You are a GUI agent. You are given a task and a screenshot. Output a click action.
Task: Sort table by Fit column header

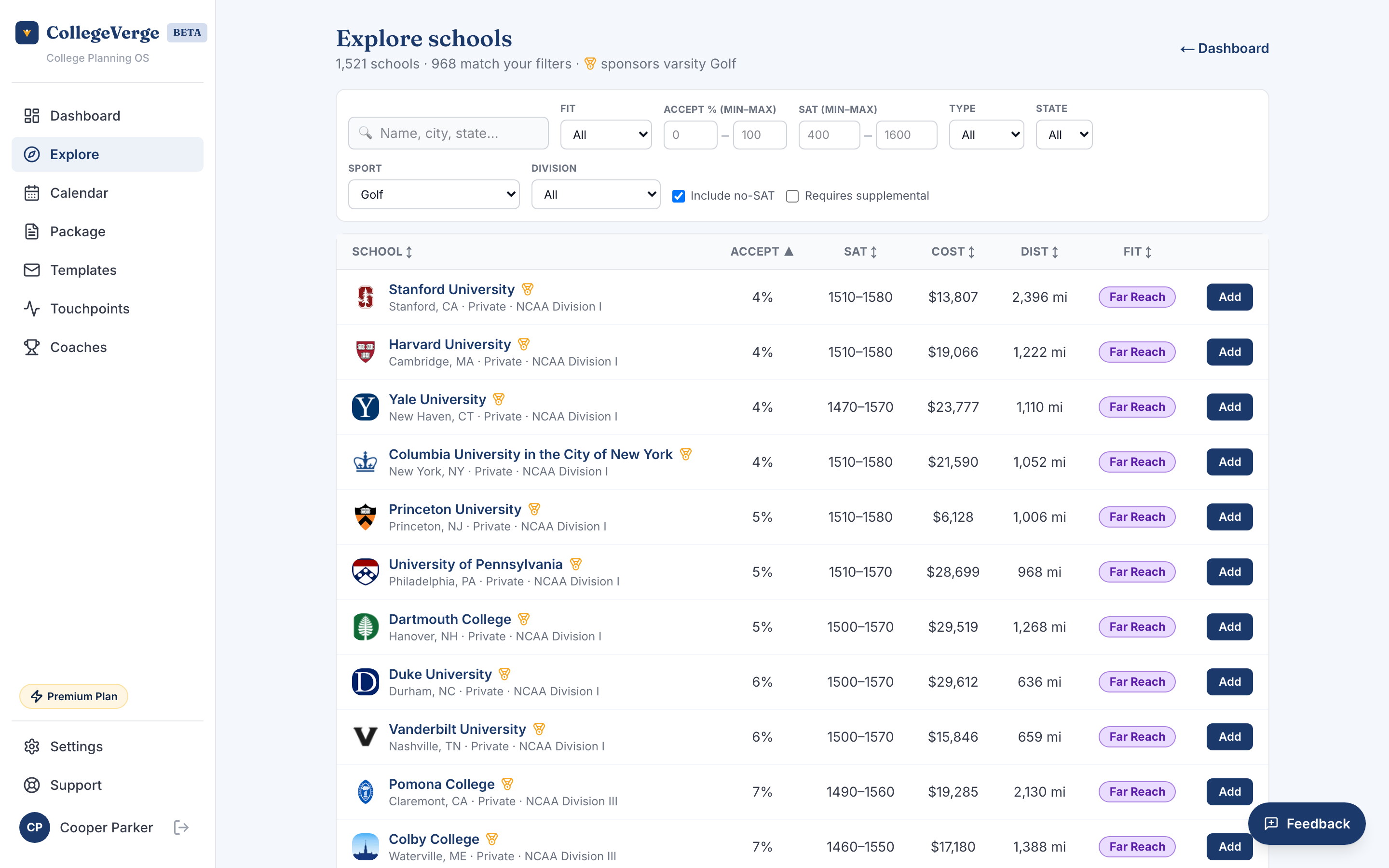[x=1138, y=251]
